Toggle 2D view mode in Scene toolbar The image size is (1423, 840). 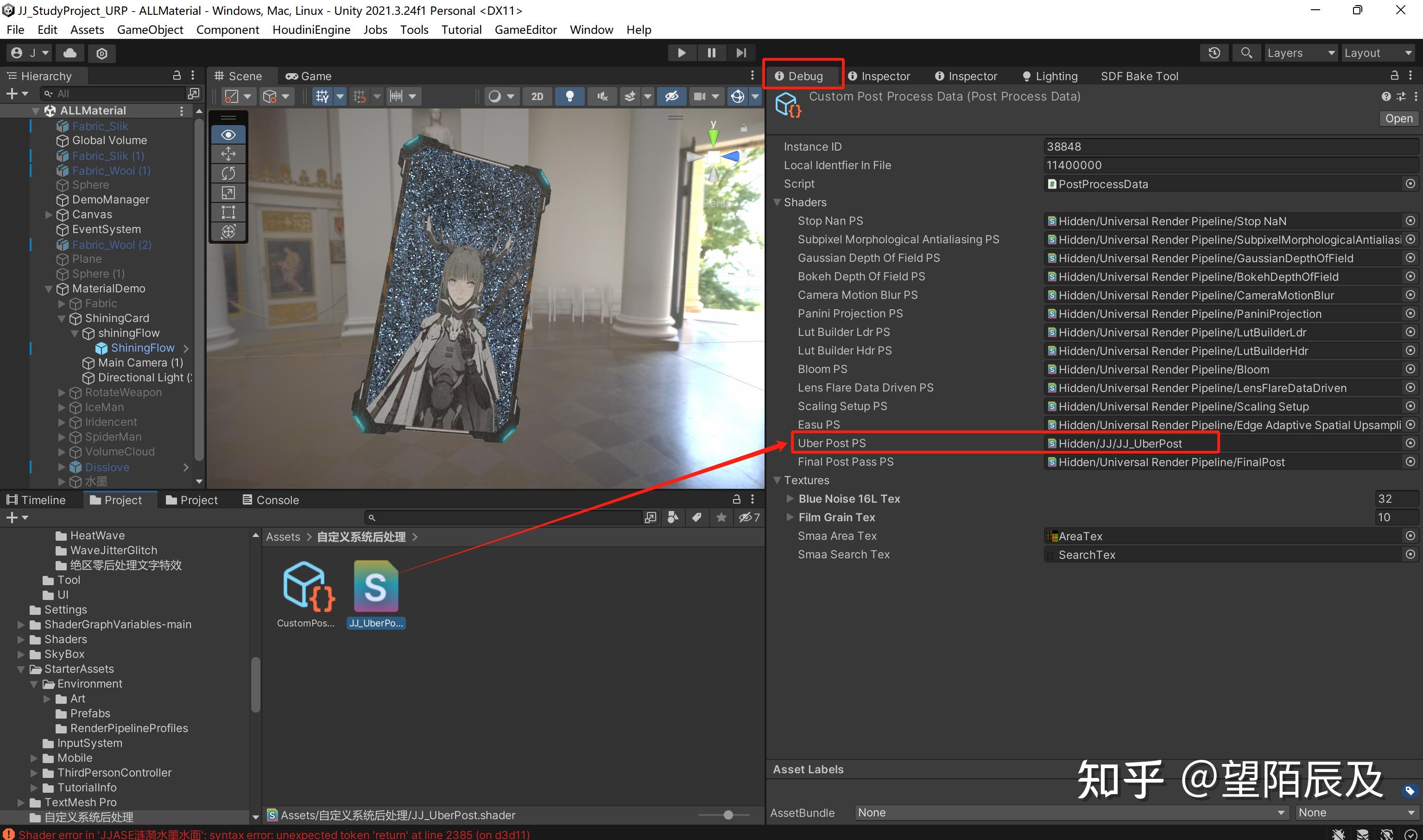537,95
